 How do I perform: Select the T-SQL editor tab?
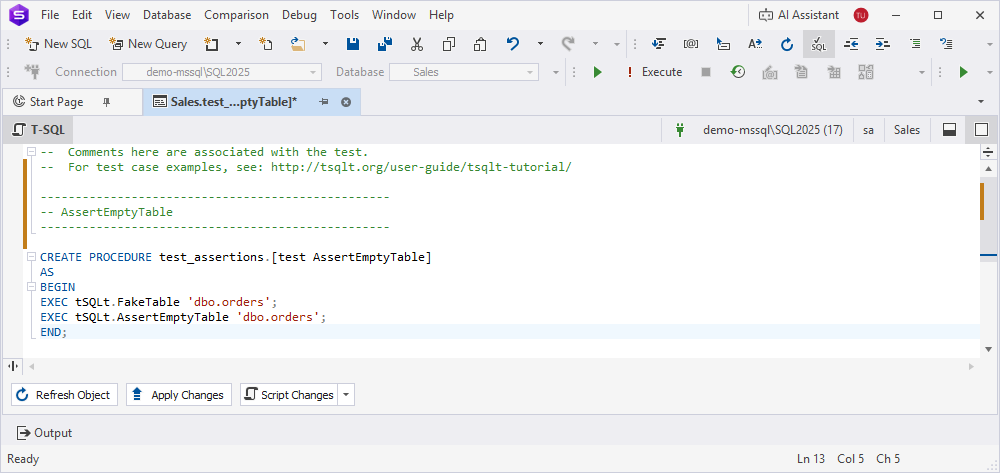click(38, 130)
